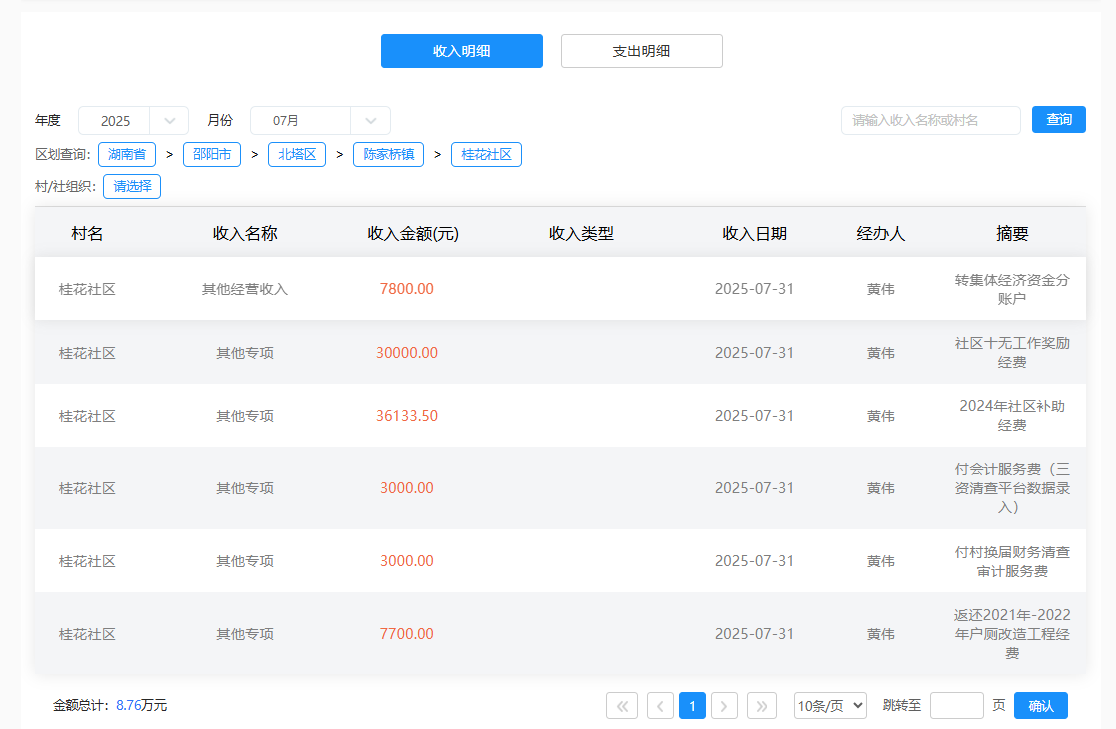Click the 确认 jump button

pyautogui.click(x=1040, y=706)
